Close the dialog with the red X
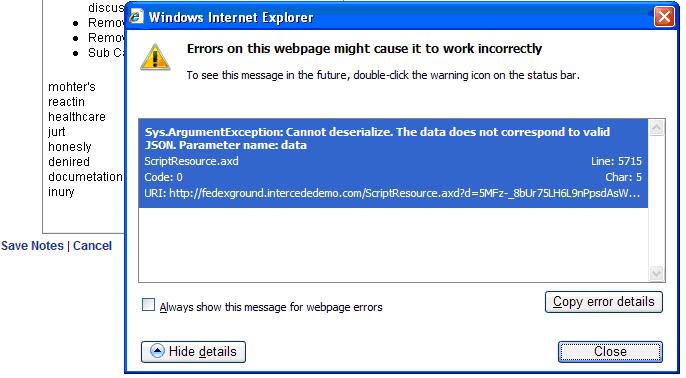 pos(664,17)
